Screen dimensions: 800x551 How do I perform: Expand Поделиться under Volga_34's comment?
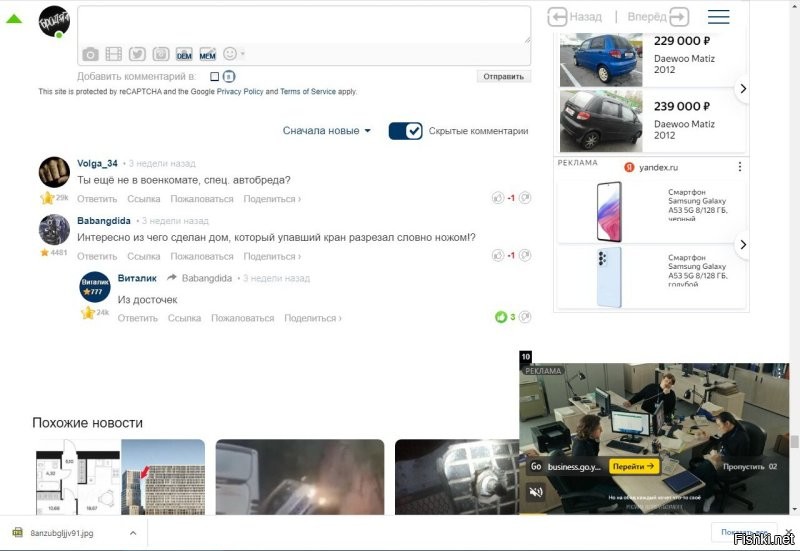[272, 199]
